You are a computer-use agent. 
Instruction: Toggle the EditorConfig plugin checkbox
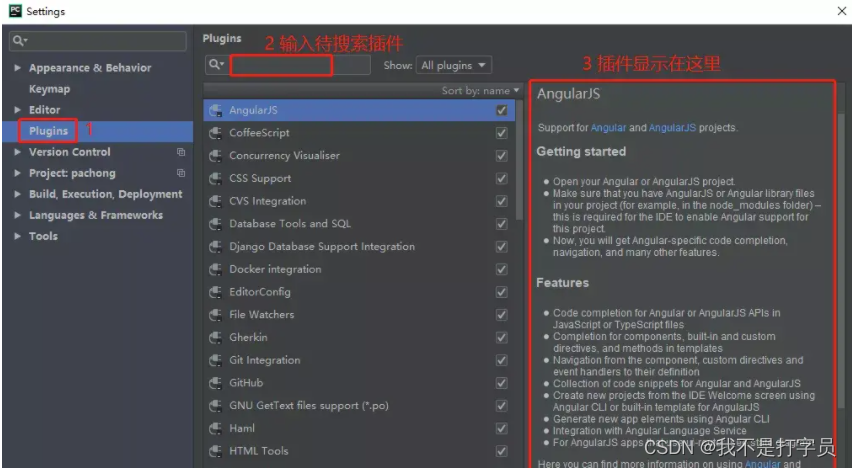(x=502, y=292)
